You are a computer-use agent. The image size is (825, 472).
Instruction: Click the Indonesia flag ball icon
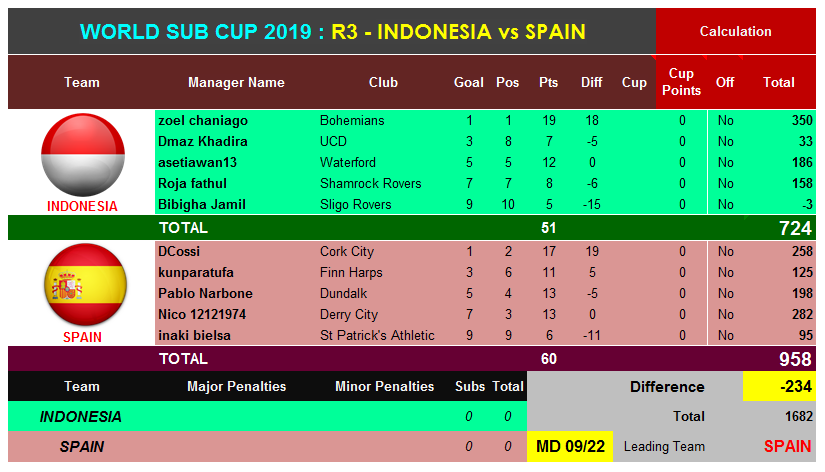tap(83, 155)
